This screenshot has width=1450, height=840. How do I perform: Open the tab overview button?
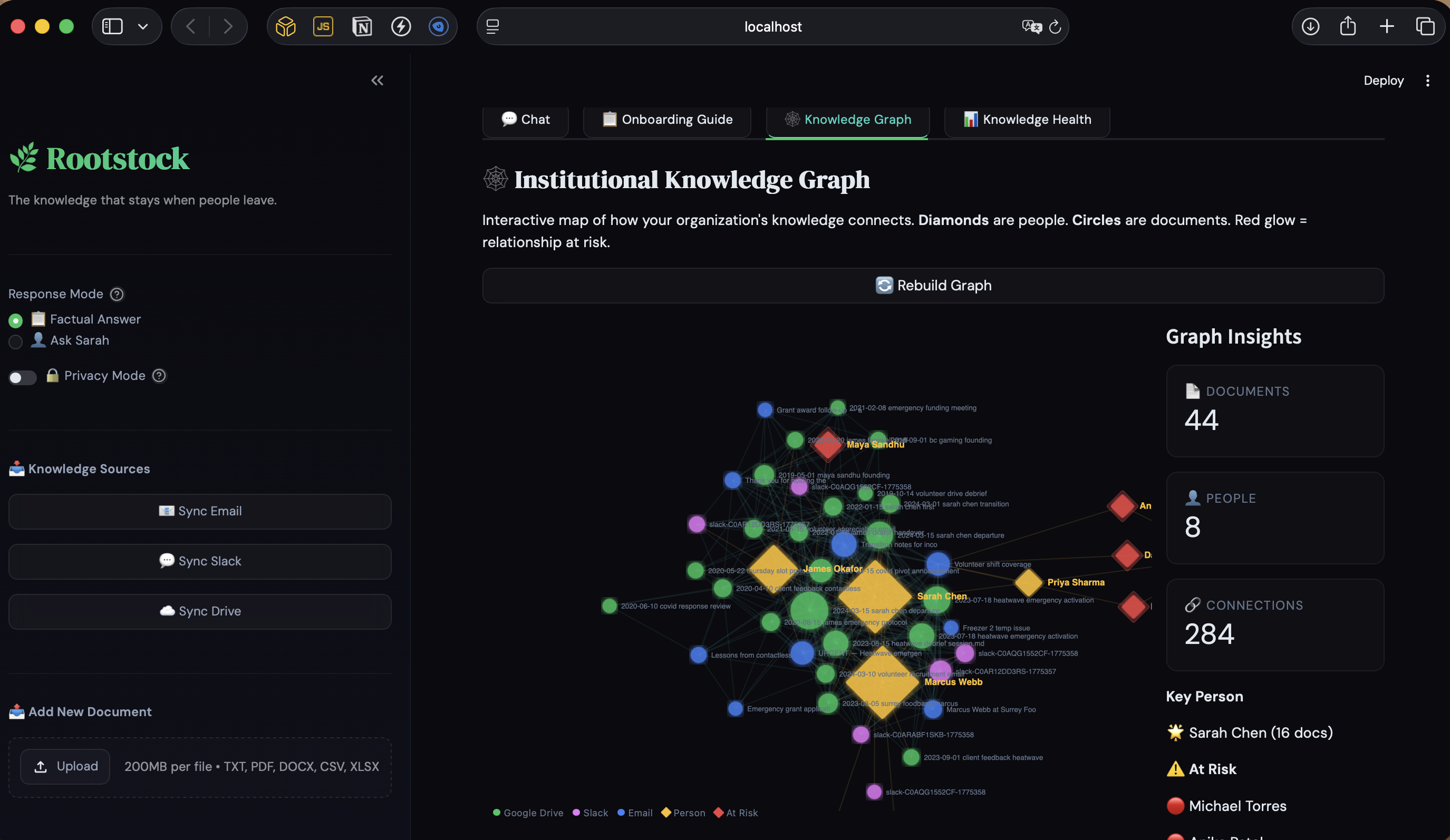click(x=1425, y=26)
